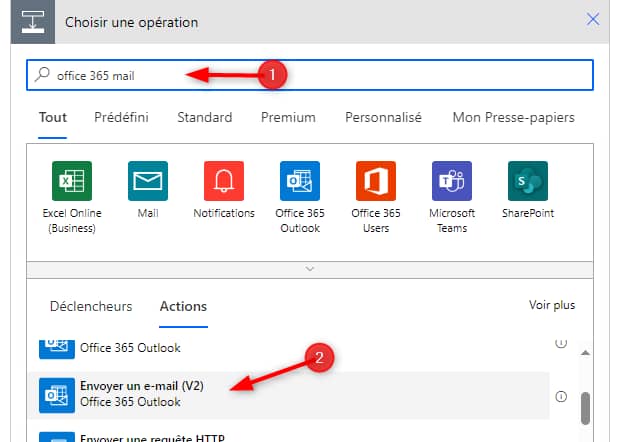Viewport: 619px width, 442px height.
Task: Select the SharePoint connector icon
Action: (528, 181)
